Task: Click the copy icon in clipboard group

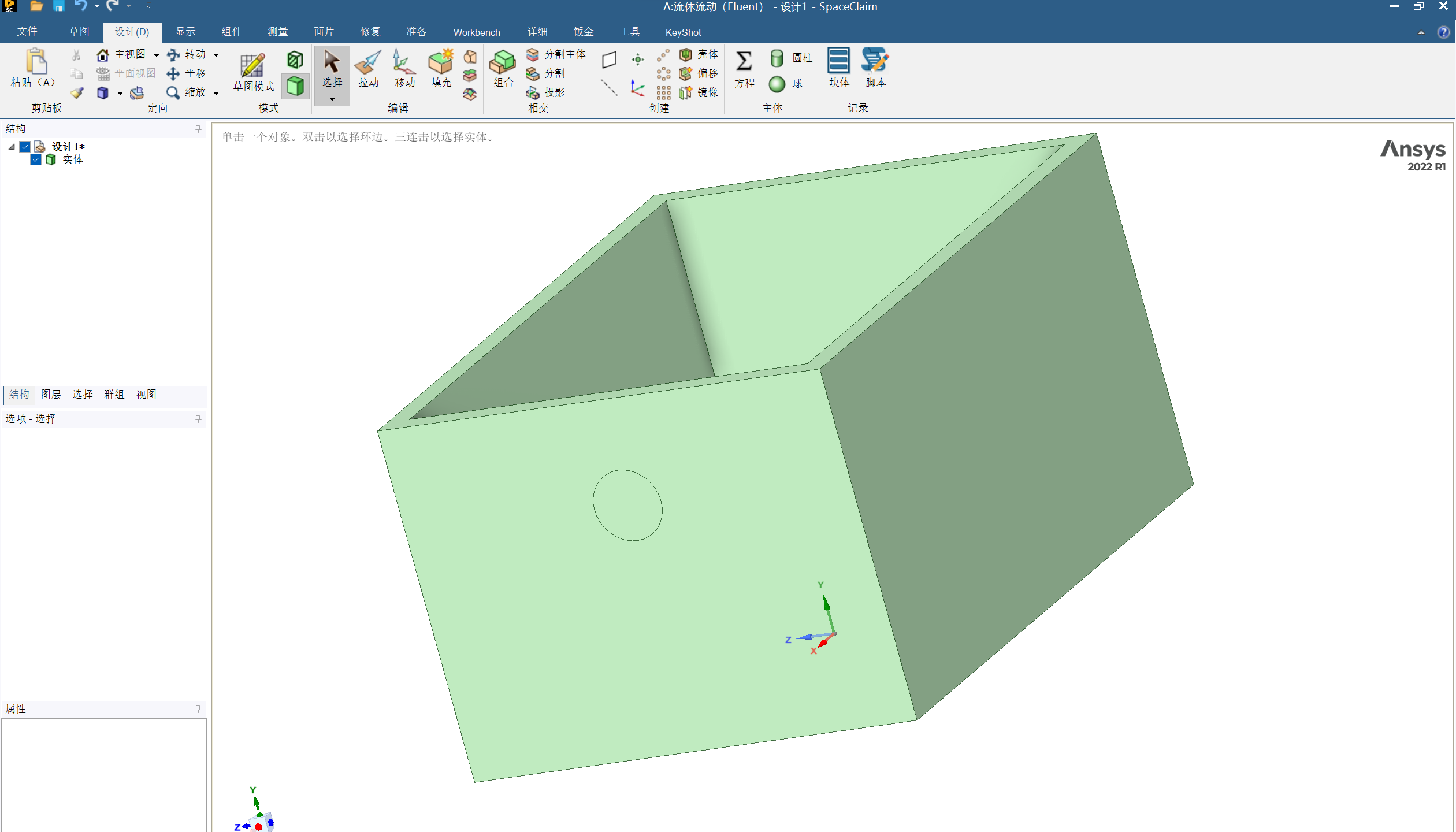Action: click(x=76, y=73)
